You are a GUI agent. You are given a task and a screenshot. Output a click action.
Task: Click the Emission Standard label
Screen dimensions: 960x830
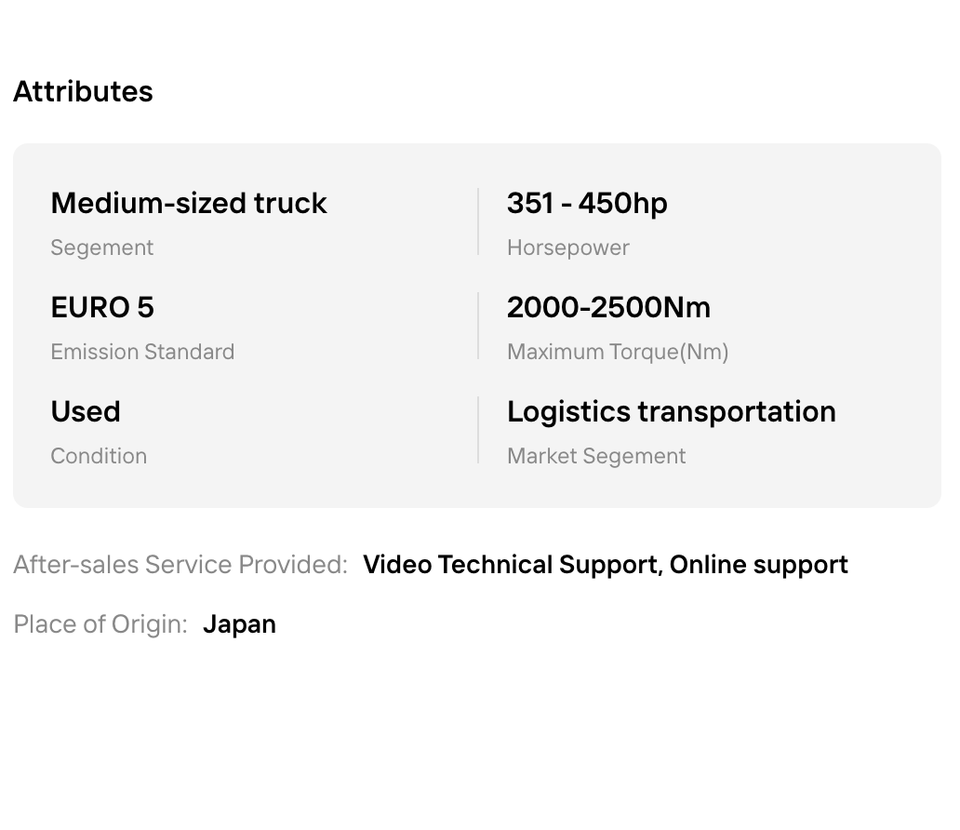click(143, 352)
